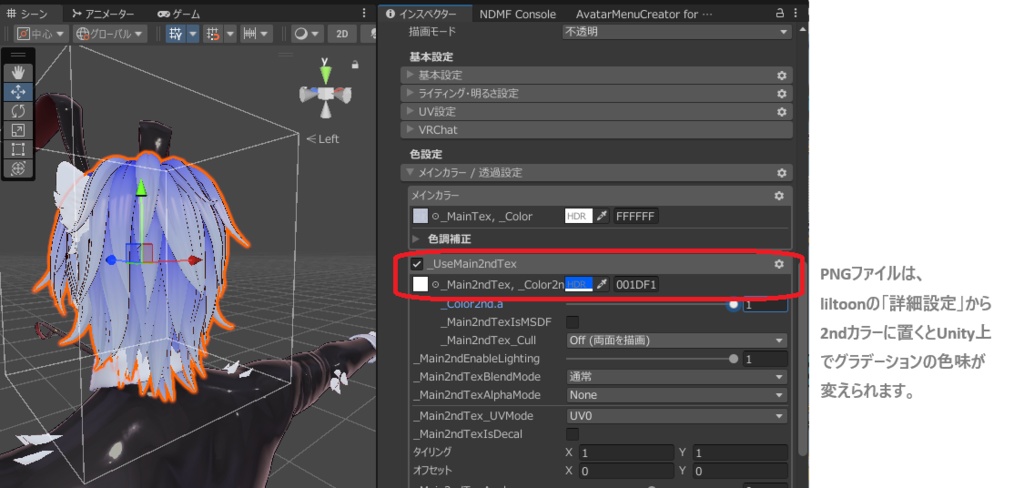Click the white _Main2ndTex texture thumbnail

[421, 284]
